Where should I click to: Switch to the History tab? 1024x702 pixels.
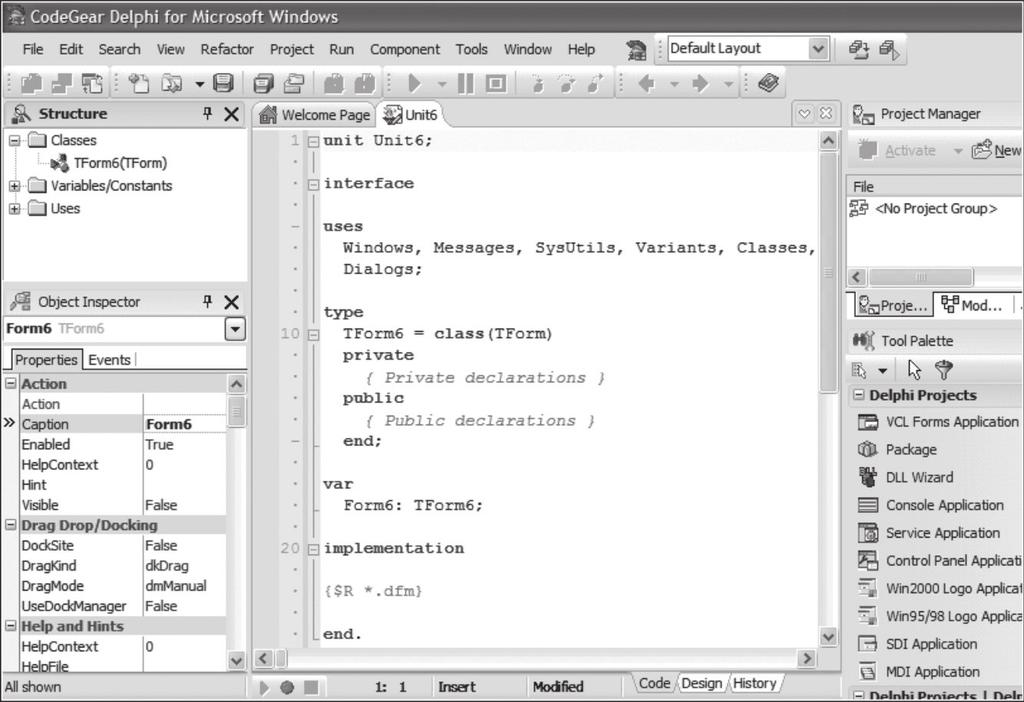[x=754, y=683]
